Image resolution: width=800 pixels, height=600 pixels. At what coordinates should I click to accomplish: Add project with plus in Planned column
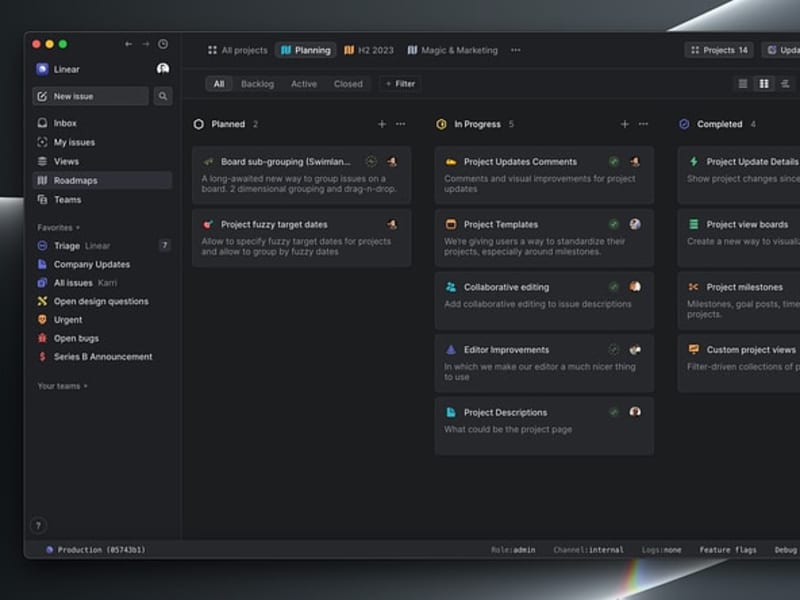point(382,124)
